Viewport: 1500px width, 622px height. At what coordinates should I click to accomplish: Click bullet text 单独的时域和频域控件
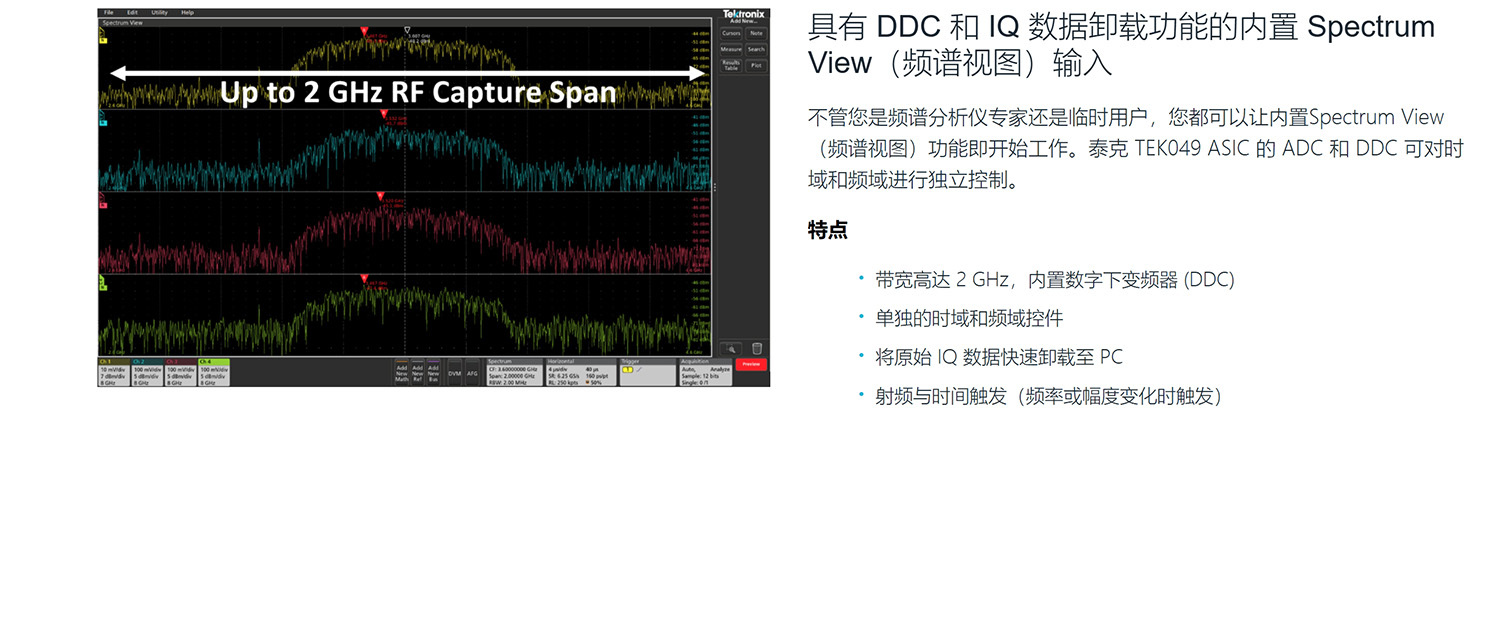(969, 318)
